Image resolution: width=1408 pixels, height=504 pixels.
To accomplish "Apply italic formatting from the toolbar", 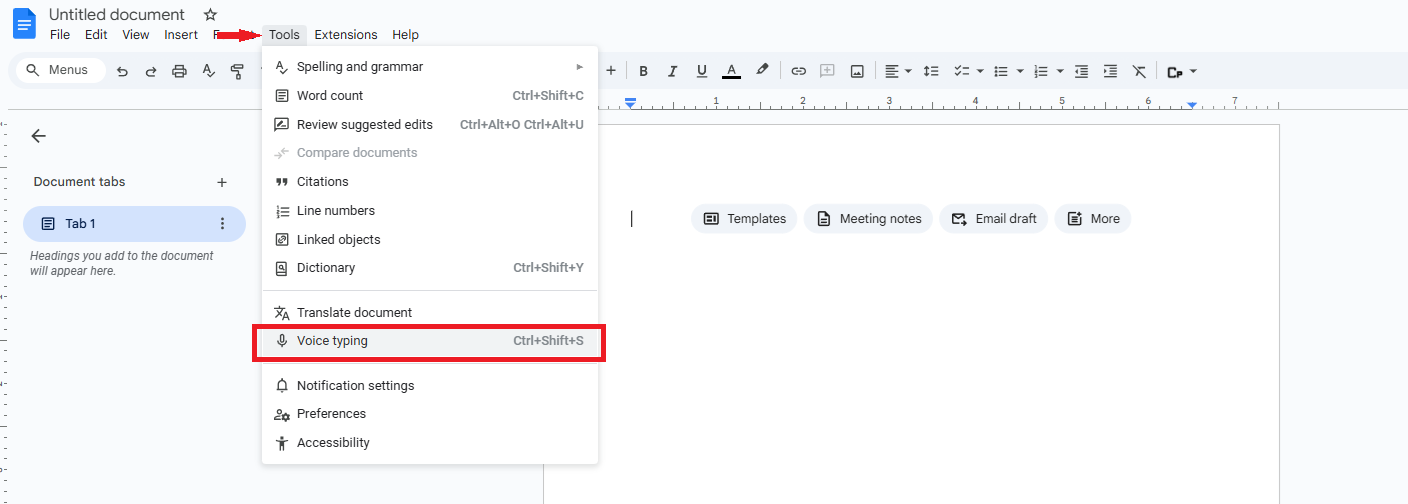I will point(672,71).
